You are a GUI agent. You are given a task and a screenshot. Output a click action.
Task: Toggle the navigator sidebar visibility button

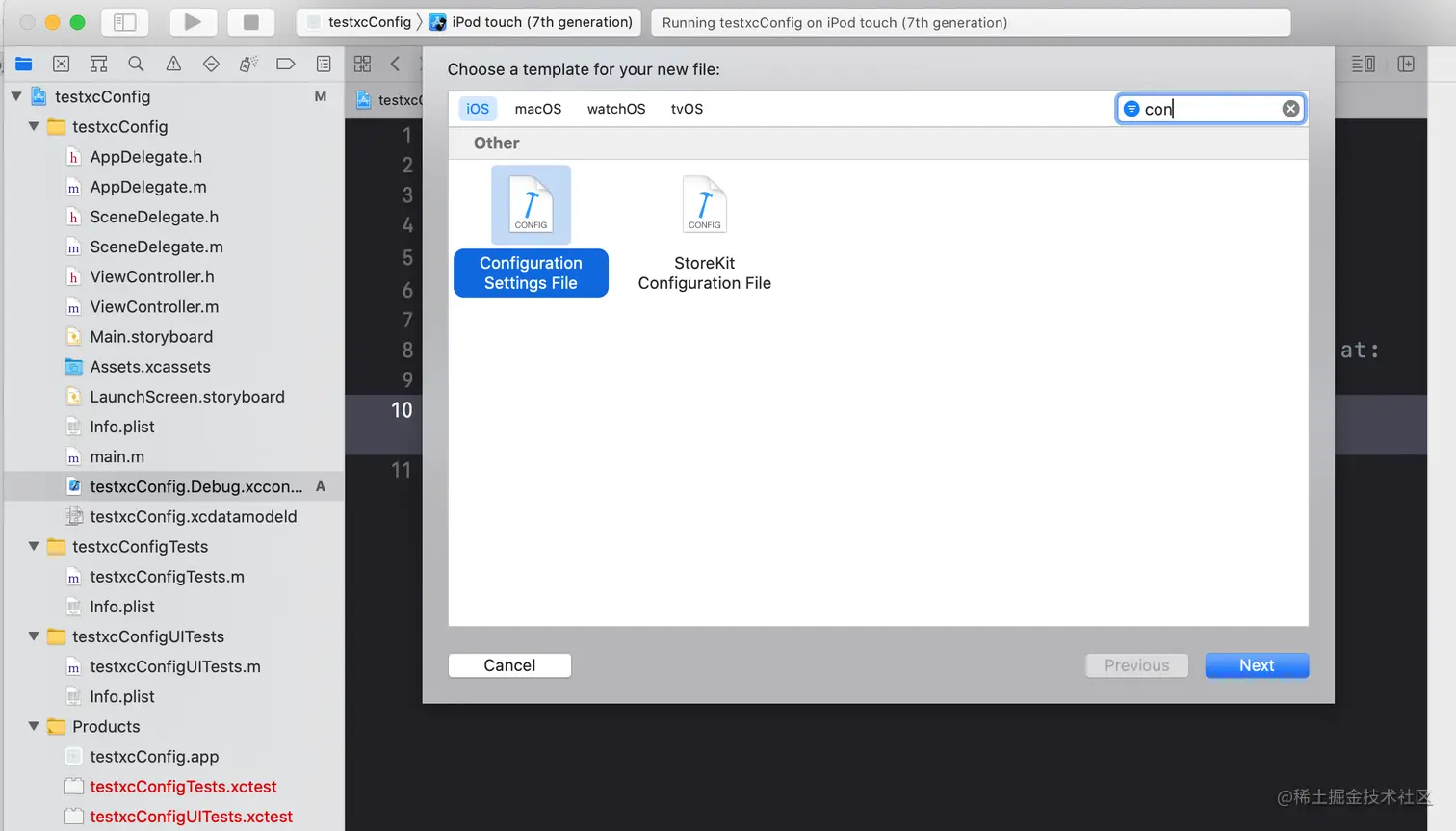pos(125,22)
